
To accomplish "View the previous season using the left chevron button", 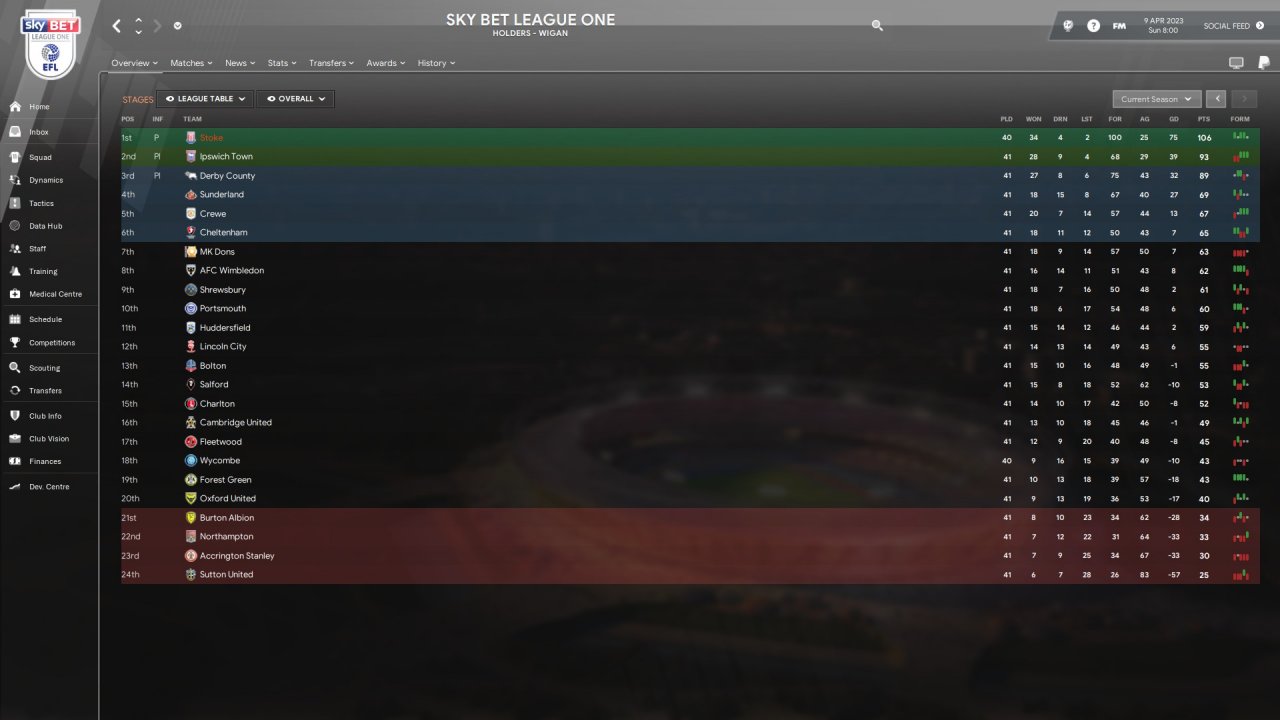I will tap(1216, 99).
